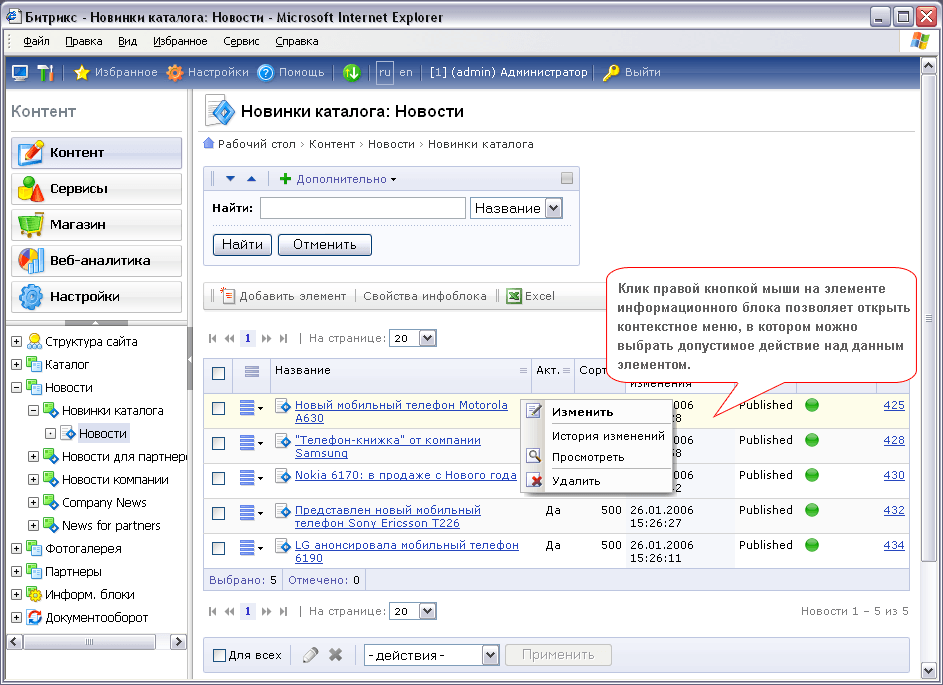This screenshot has height=685, width=943.
Task: Click the Отменить button
Action: pyautogui.click(x=325, y=245)
